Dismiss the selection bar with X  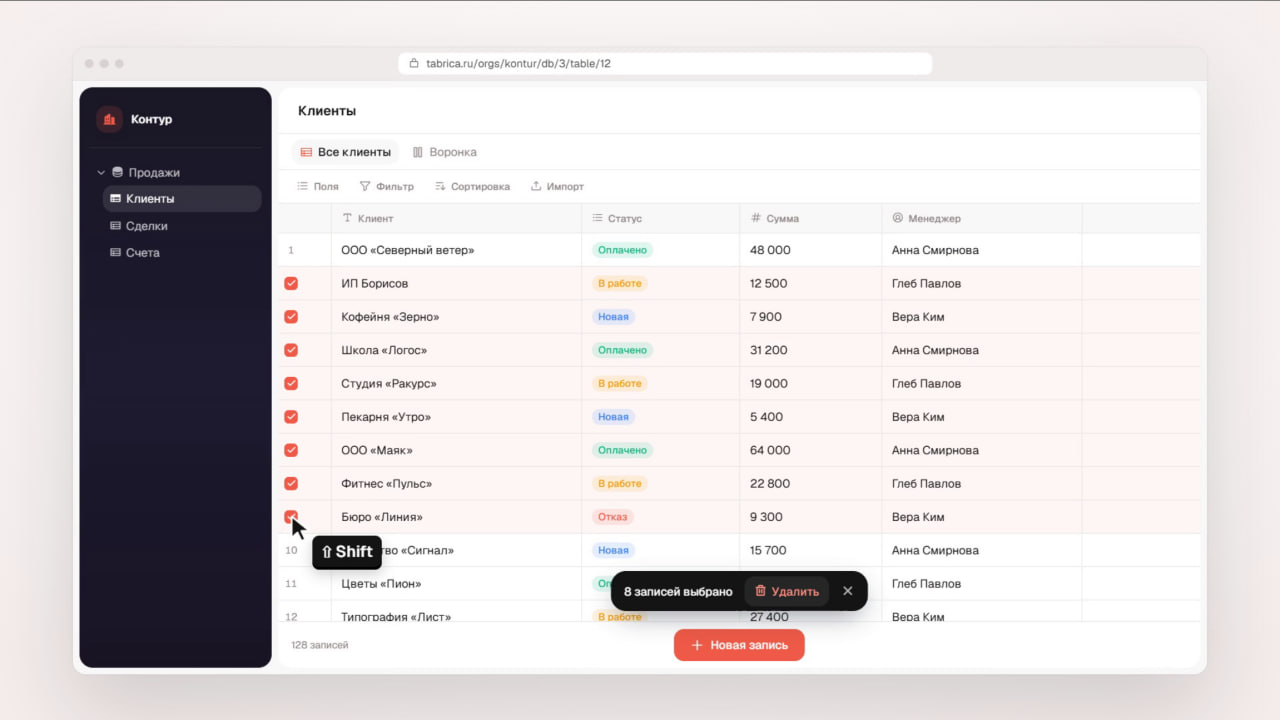click(x=848, y=591)
